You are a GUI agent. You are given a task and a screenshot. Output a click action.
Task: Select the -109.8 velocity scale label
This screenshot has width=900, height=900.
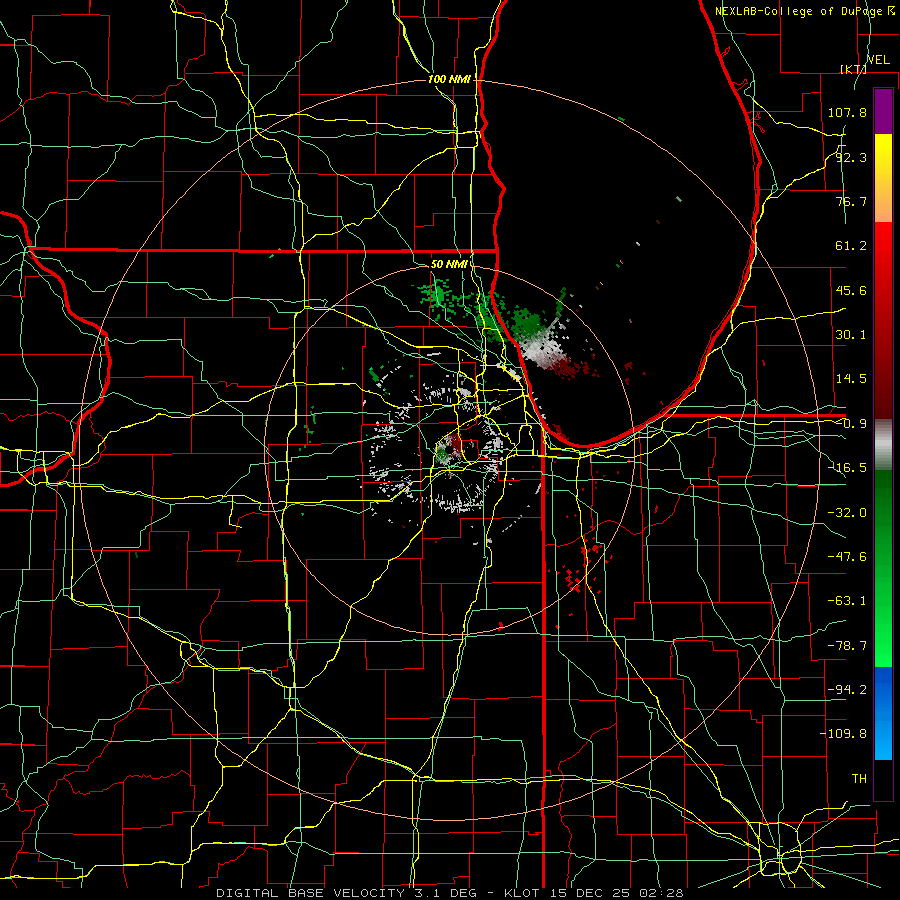(x=844, y=734)
